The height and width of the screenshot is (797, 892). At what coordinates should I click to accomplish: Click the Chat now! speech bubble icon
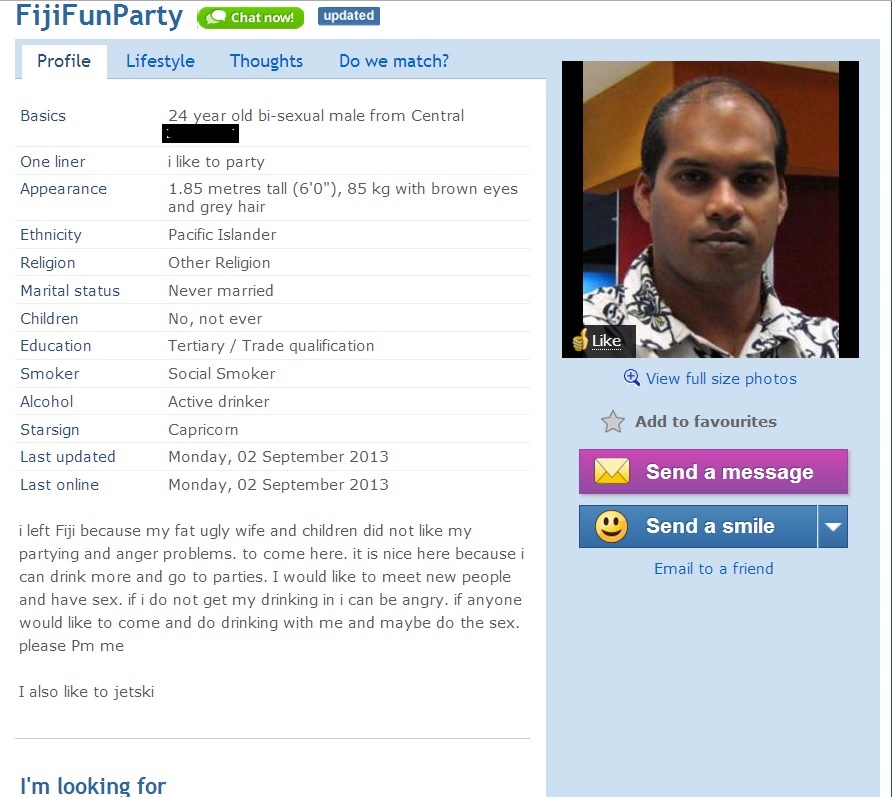[216, 18]
